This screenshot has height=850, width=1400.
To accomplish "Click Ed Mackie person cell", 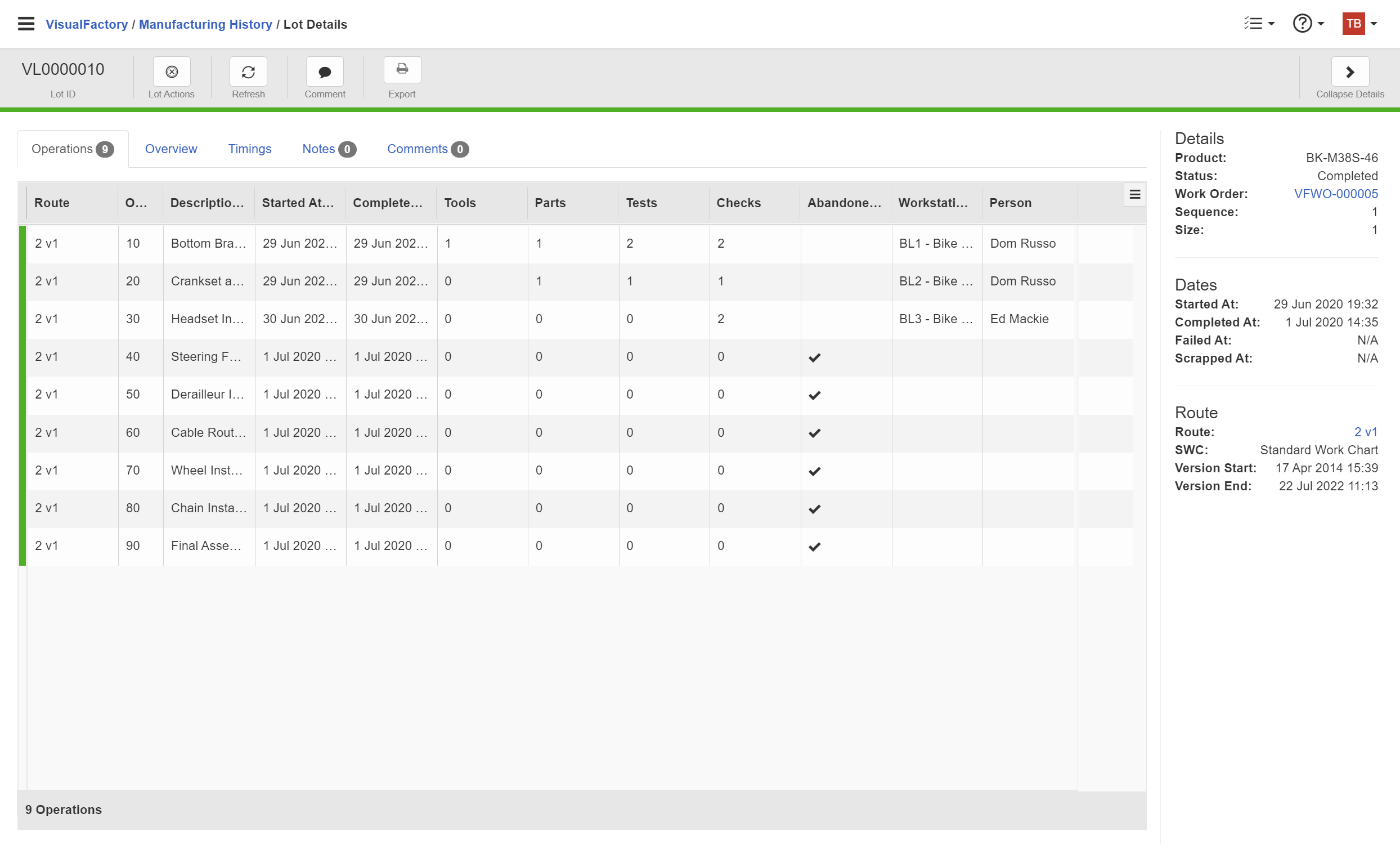I will click(x=1029, y=319).
